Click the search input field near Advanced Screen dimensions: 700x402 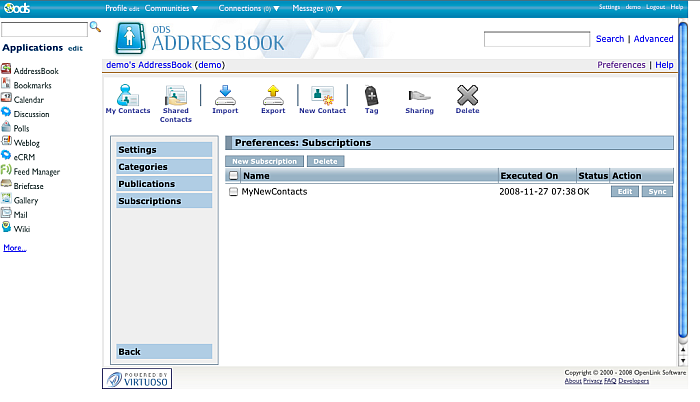(536, 40)
